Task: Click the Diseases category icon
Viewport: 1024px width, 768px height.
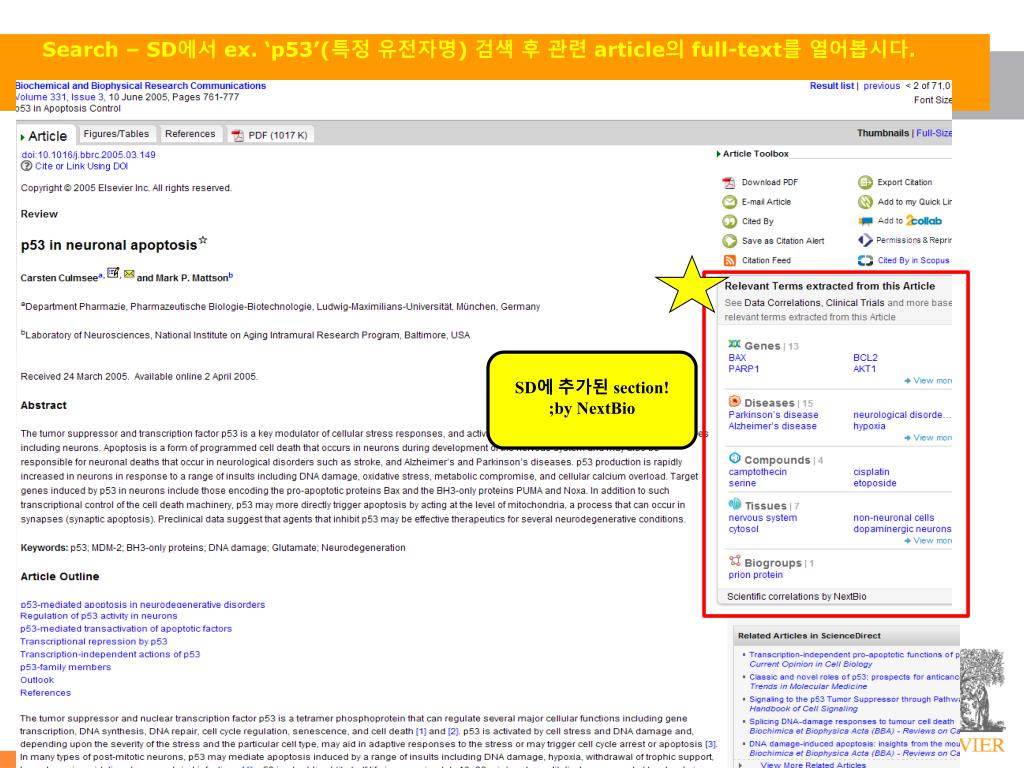Action: point(735,401)
